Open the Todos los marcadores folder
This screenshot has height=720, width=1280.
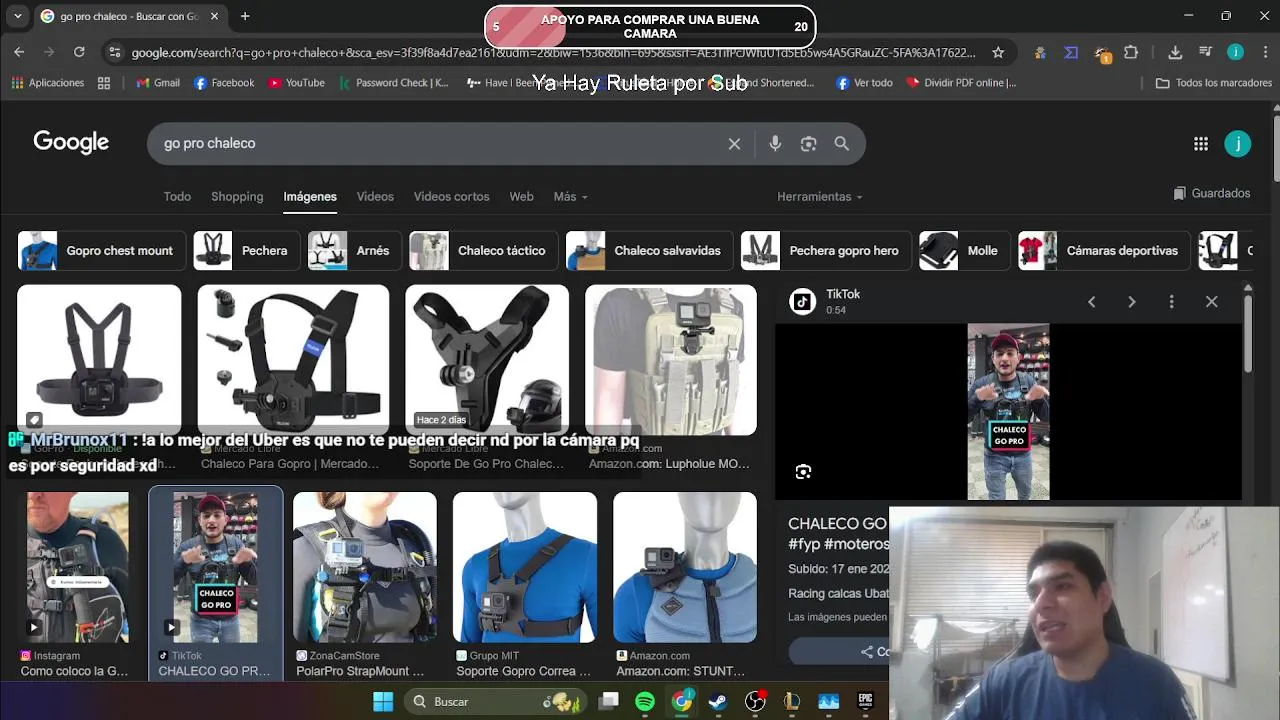[x=1213, y=83]
